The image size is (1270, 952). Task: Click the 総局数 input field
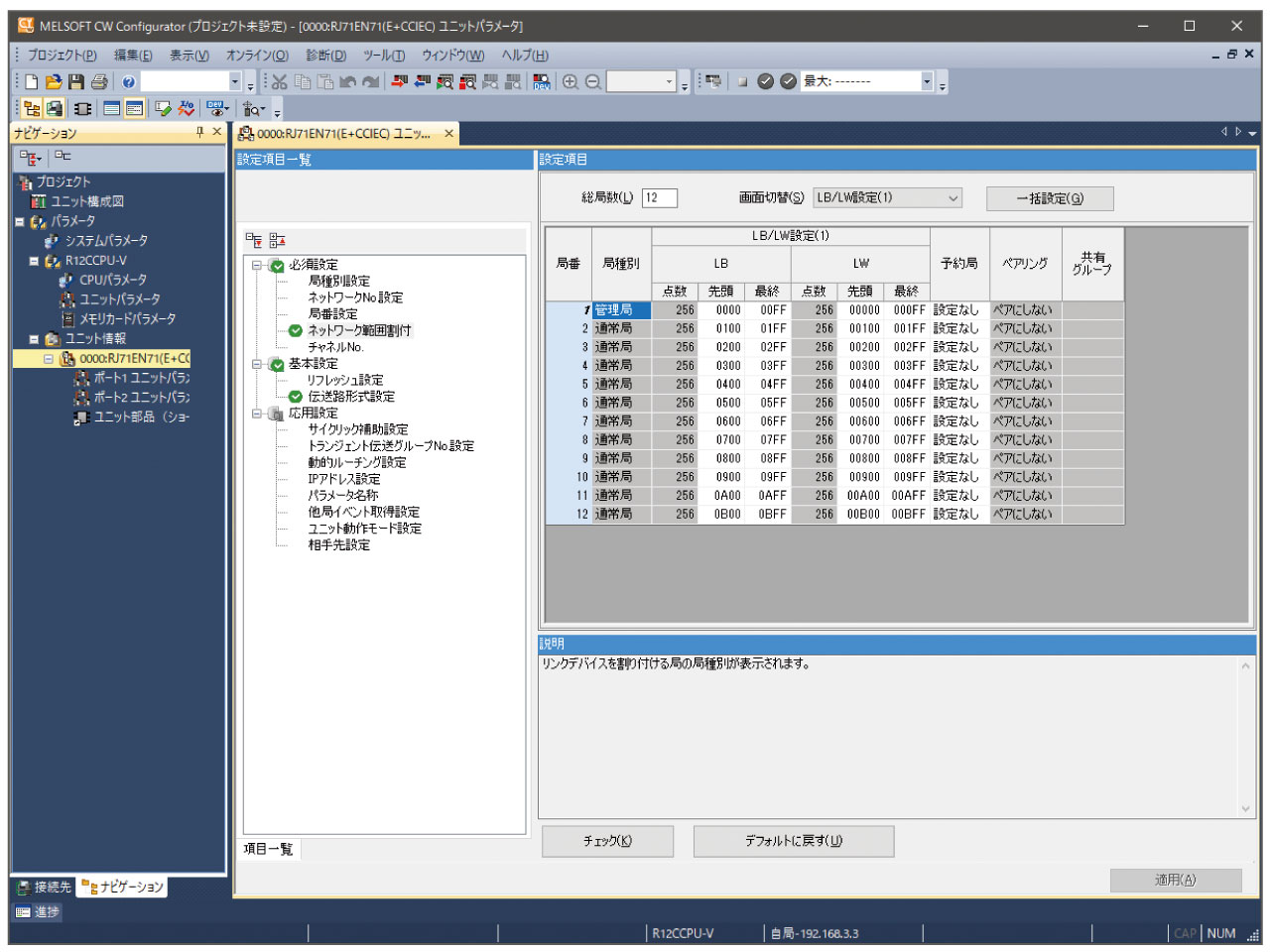tap(659, 198)
